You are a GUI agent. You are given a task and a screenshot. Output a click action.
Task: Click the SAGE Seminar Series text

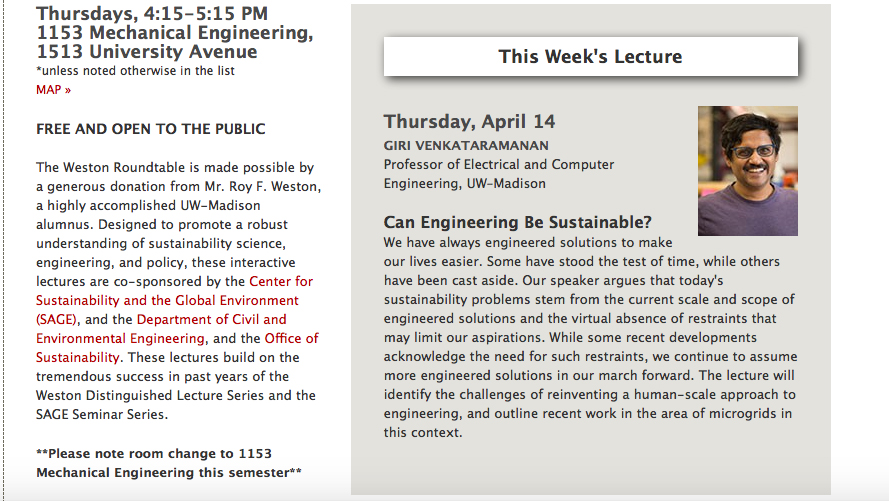click(102, 414)
